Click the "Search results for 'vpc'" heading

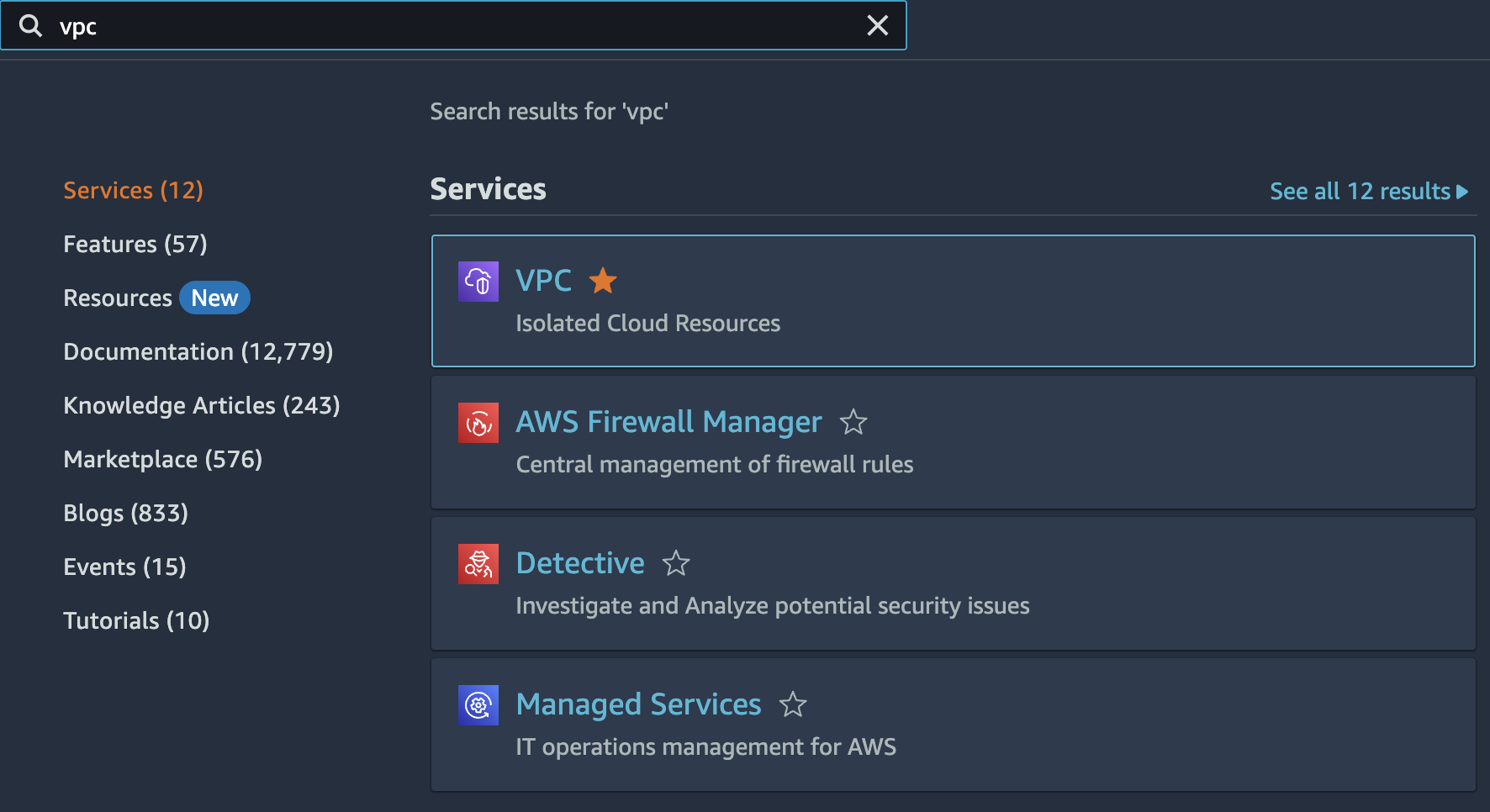[549, 111]
